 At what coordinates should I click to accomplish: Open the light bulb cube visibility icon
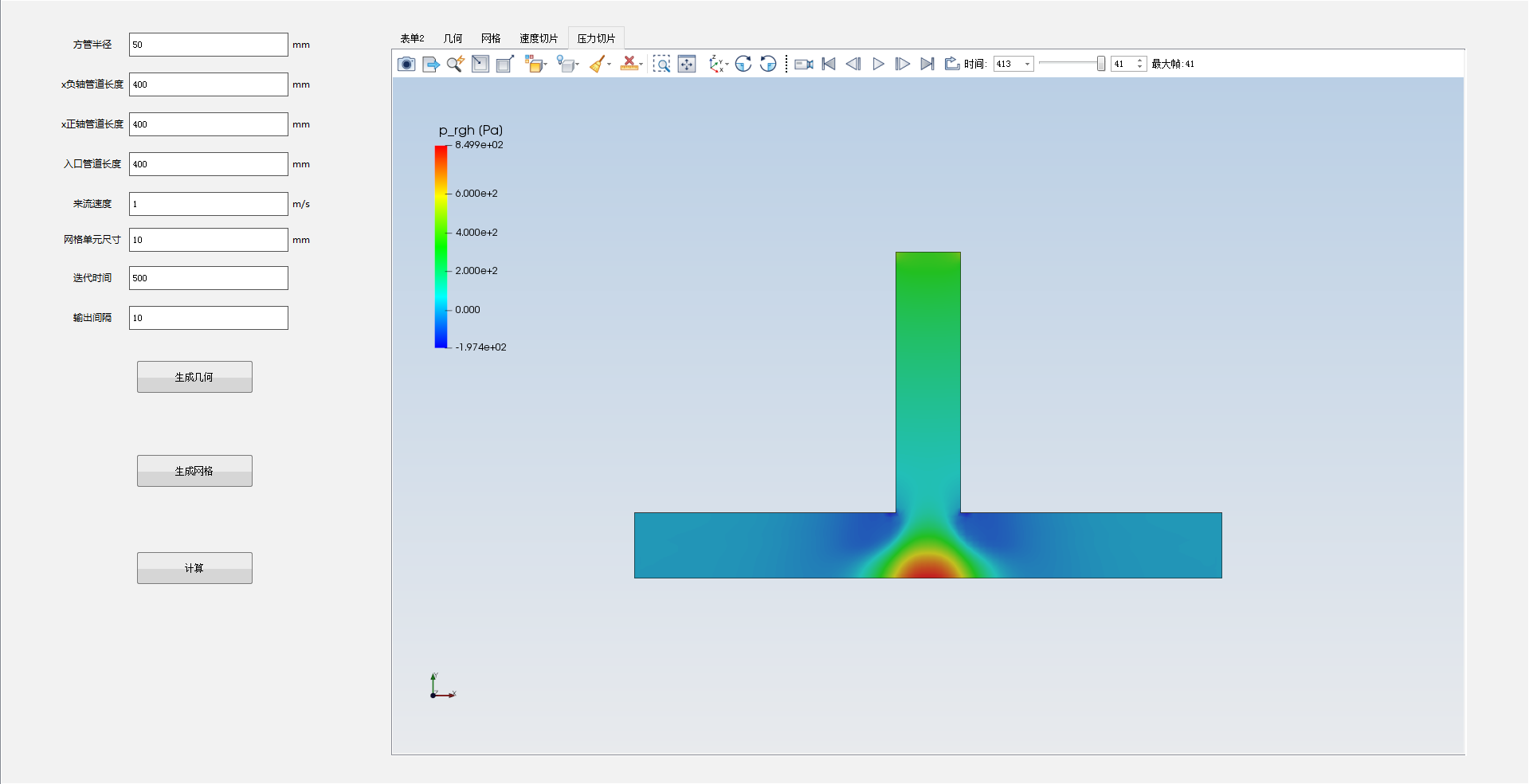pos(565,64)
